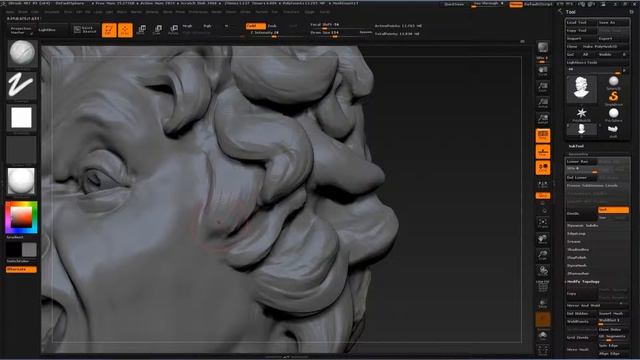Expand the EdgeLoop section
Viewport: 640px width, 360px height.
576,233
